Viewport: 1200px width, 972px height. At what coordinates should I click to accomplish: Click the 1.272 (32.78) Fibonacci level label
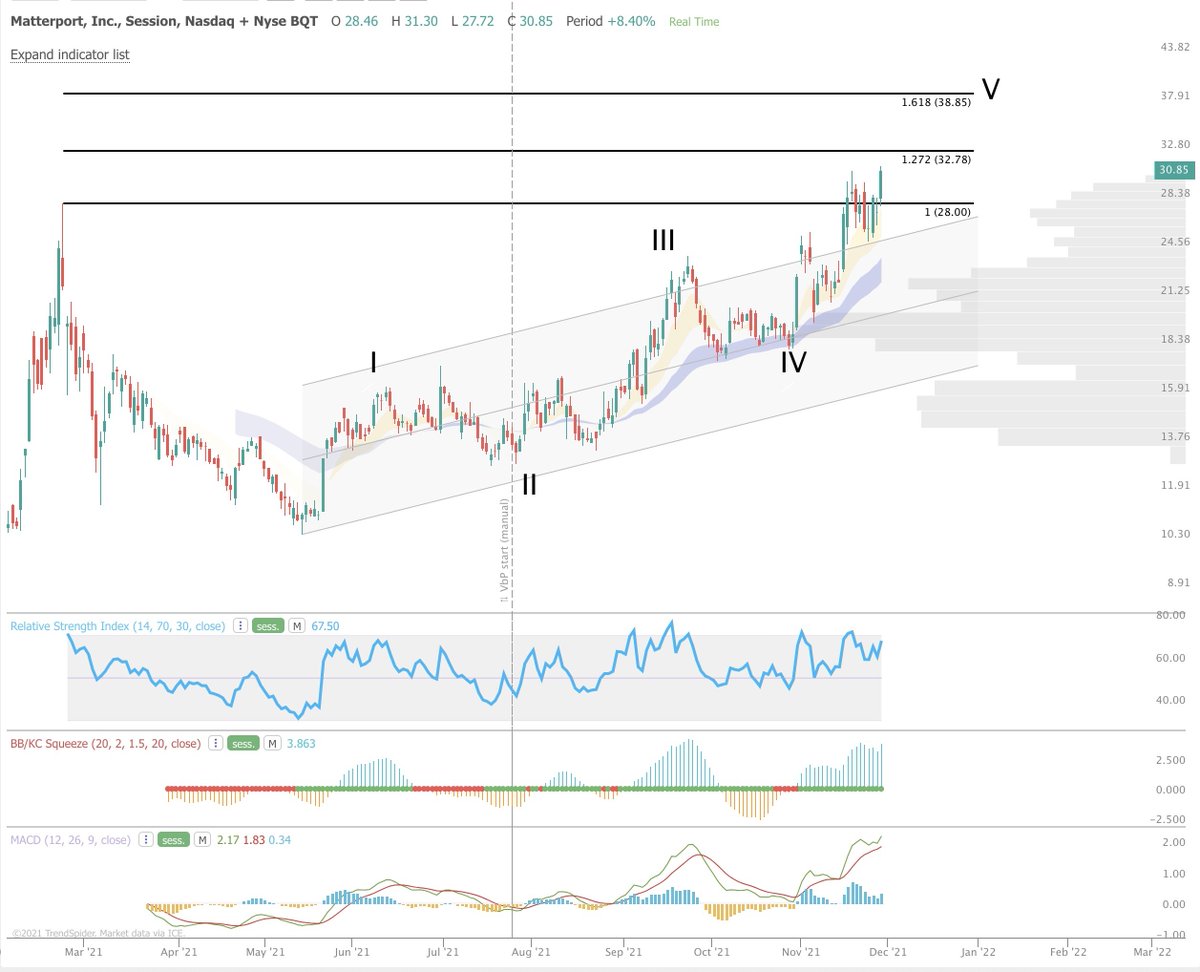[x=936, y=160]
